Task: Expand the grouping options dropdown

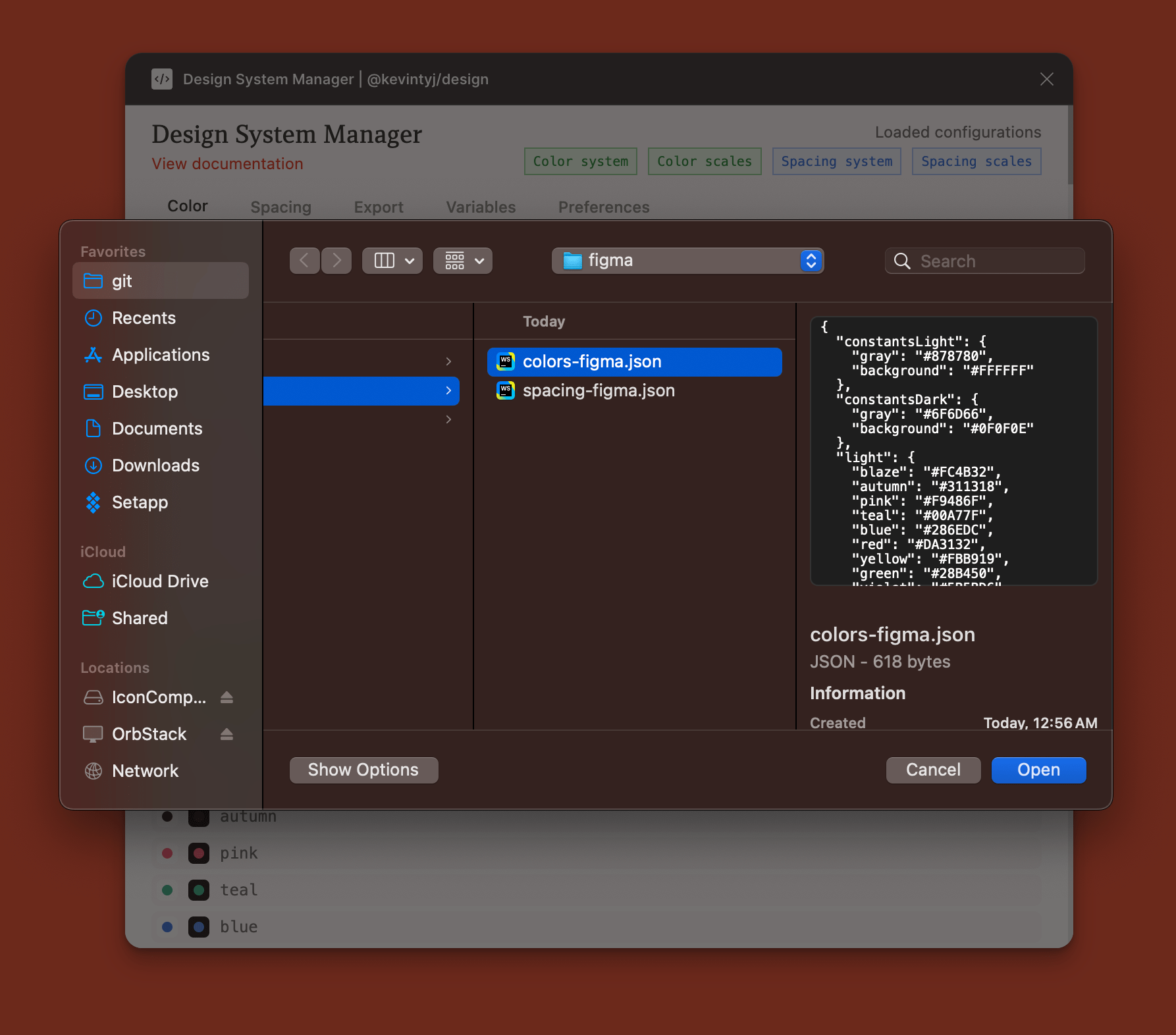Action: tap(462, 260)
